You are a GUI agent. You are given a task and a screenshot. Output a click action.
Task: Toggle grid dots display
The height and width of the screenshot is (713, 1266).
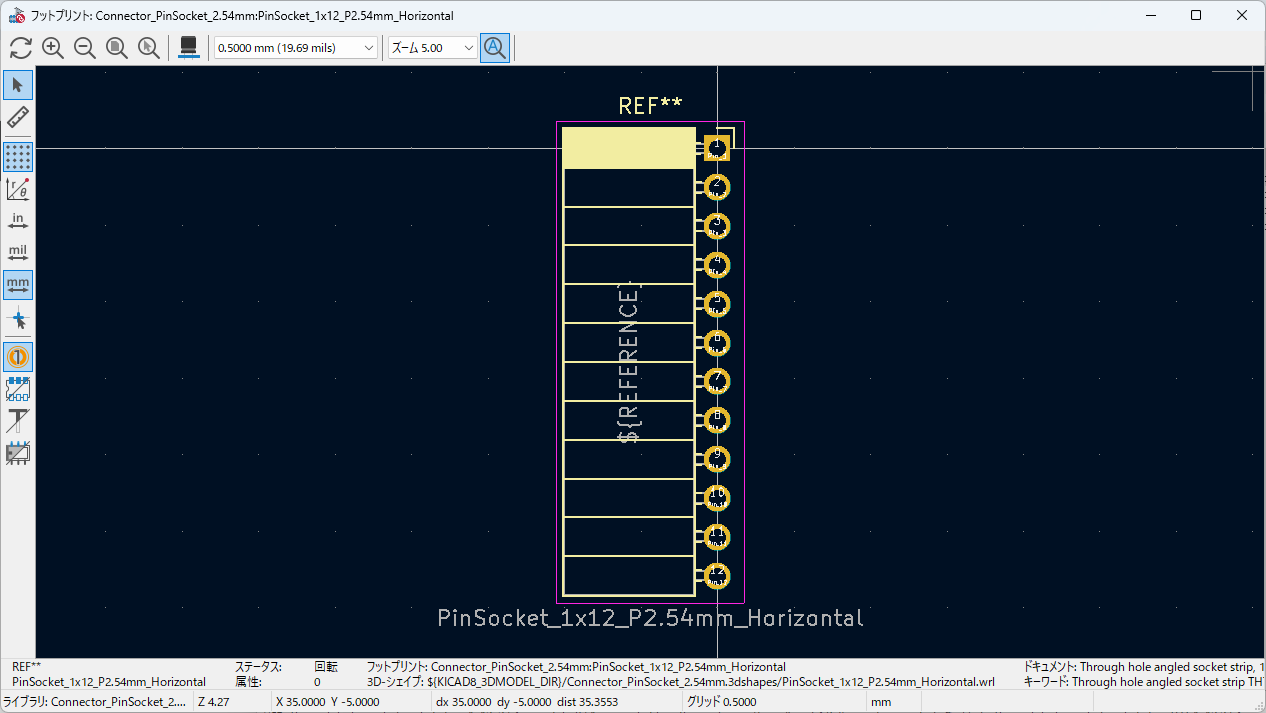[x=18, y=157]
